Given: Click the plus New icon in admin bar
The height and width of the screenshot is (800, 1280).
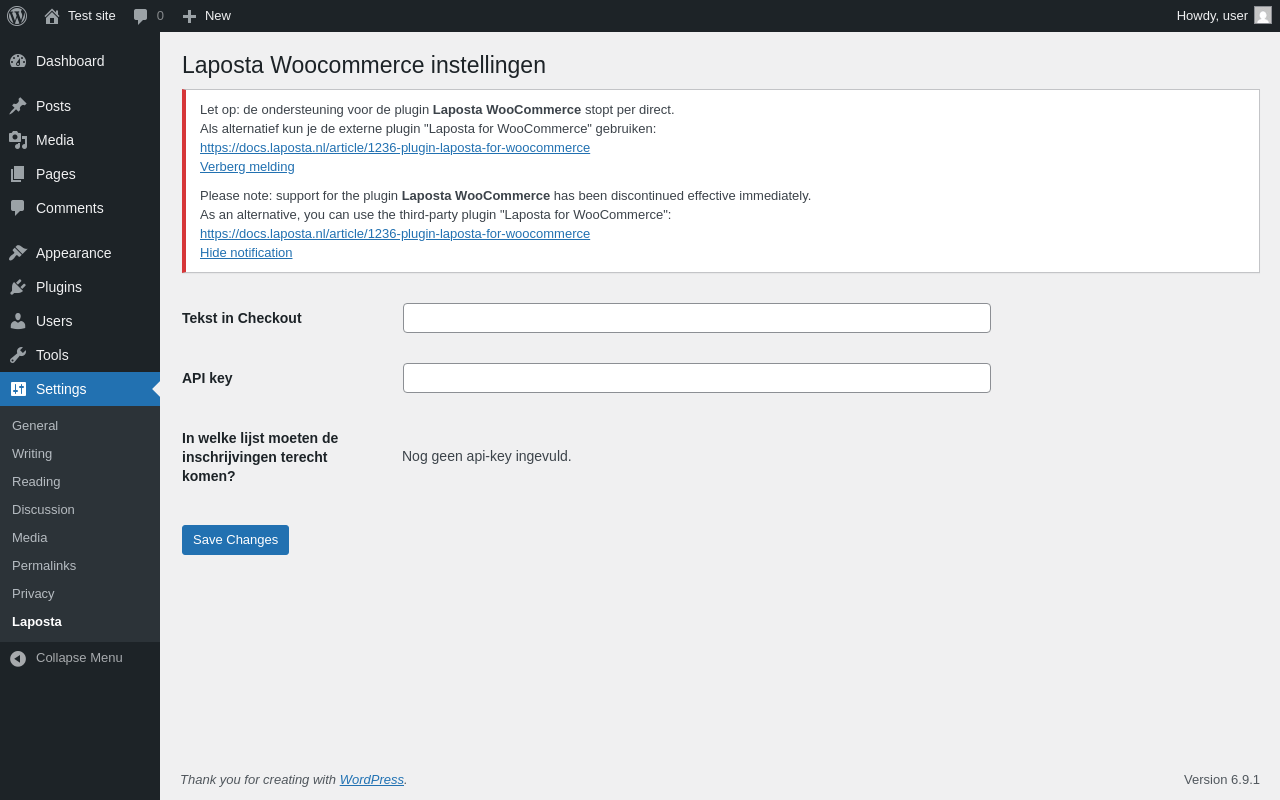Looking at the screenshot, I should (189, 16).
